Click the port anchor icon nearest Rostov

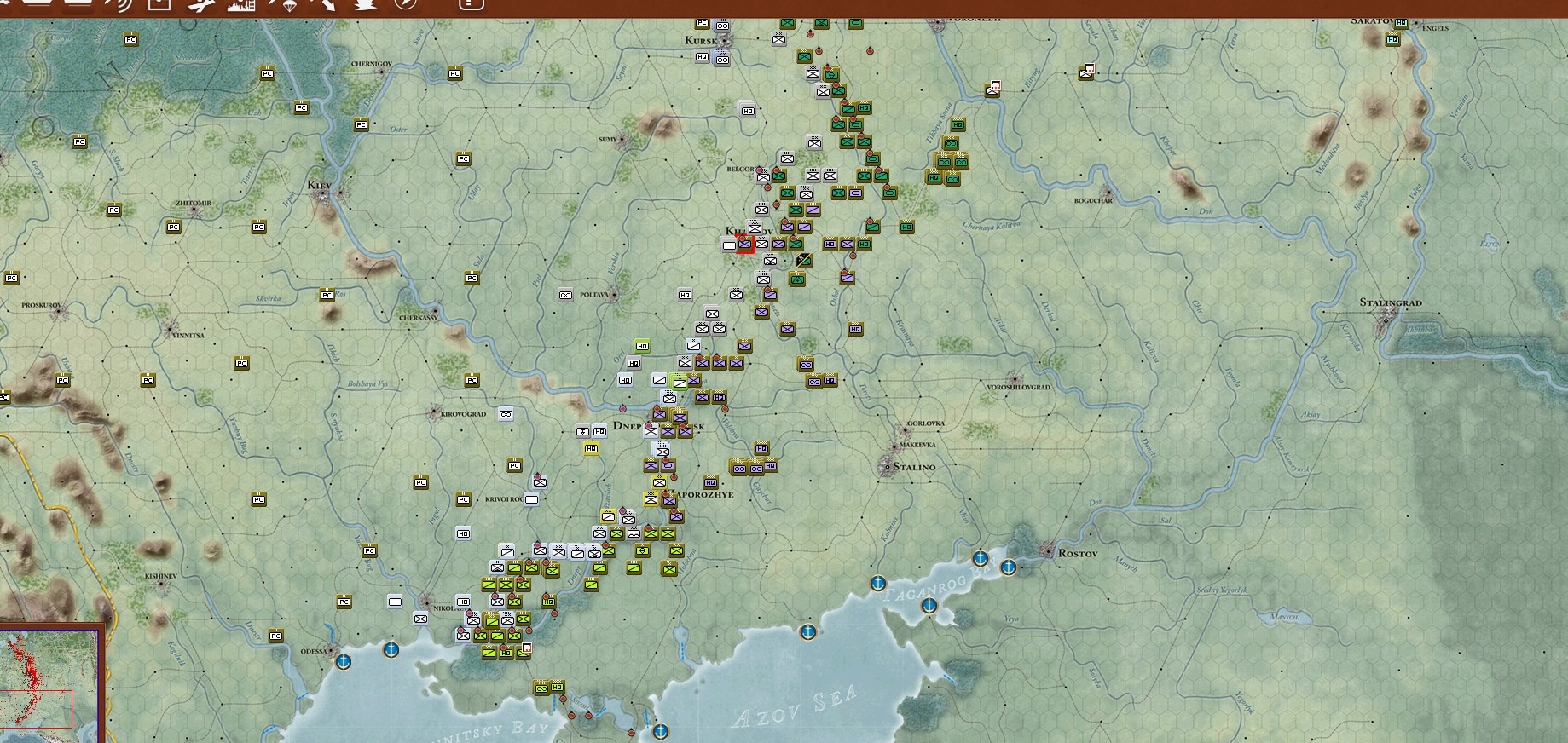pos(1008,566)
